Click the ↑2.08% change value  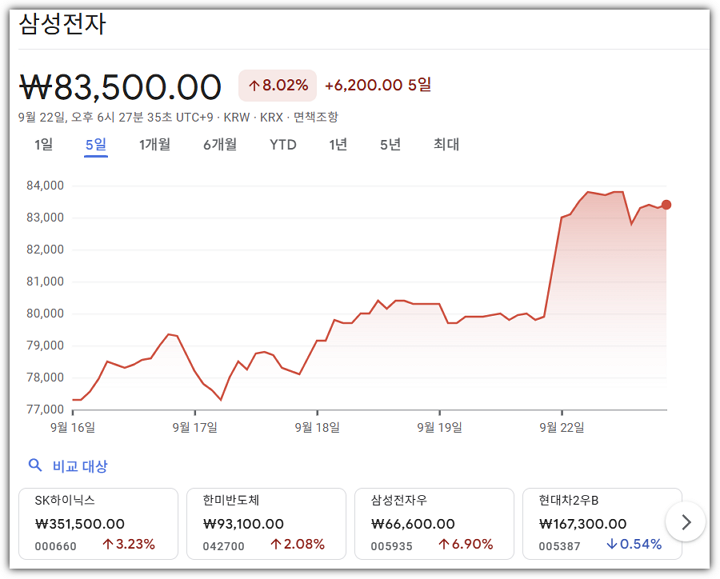(x=297, y=545)
